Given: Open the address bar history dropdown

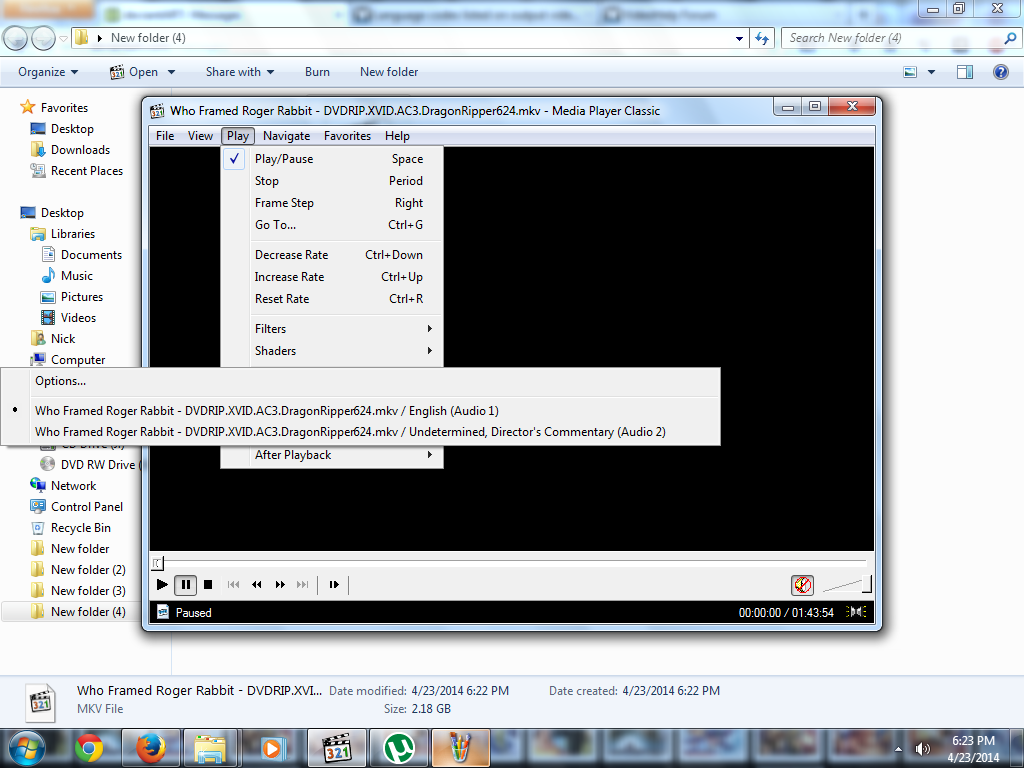Looking at the screenshot, I should pyautogui.click(x=739, y=39).
